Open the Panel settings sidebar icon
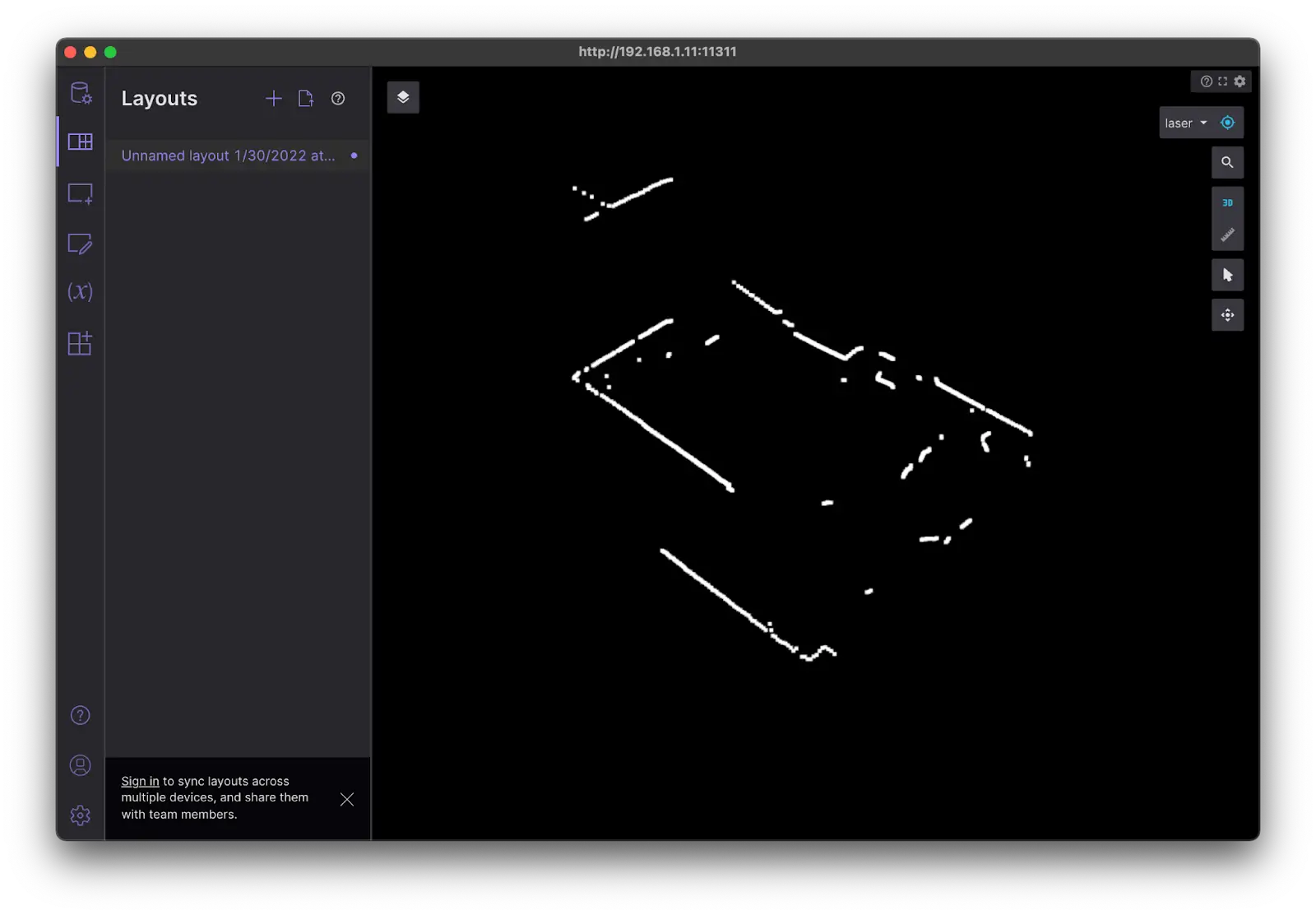The width and height of the screenshot is (1316, 915). click(81, 244)
